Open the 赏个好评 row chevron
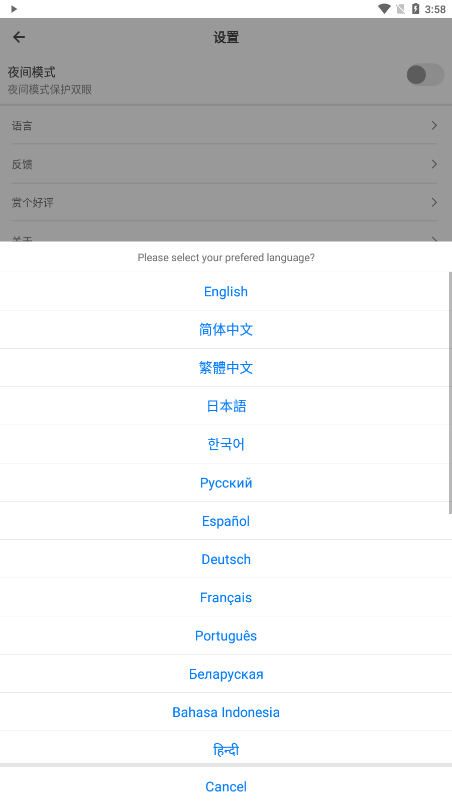Image resolution: width=452 pixels, height=805 pixels. point(434,202)
